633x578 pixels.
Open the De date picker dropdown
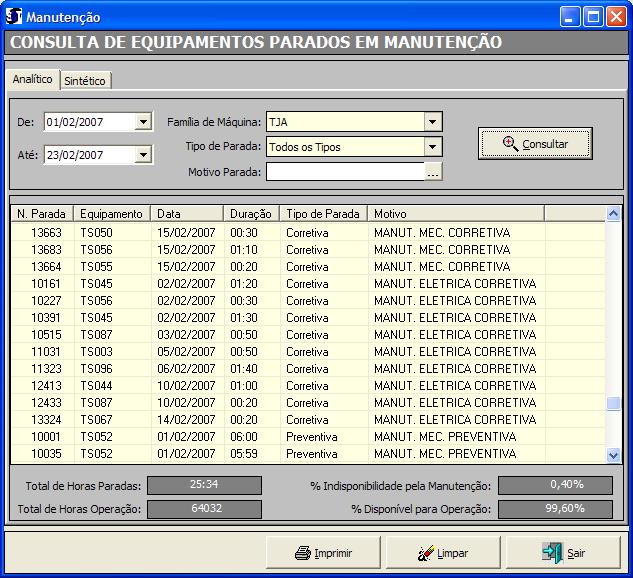[143, 122]
